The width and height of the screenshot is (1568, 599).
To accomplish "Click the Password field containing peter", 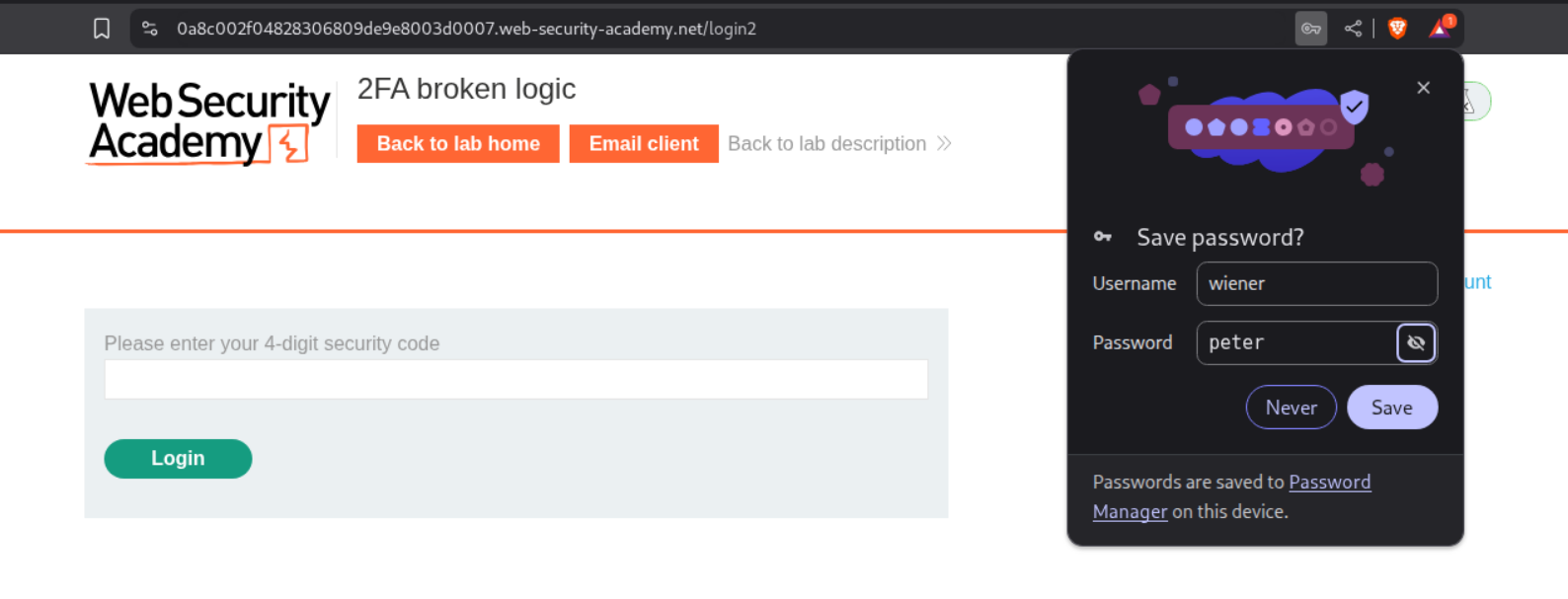I will coord(1294,342).
